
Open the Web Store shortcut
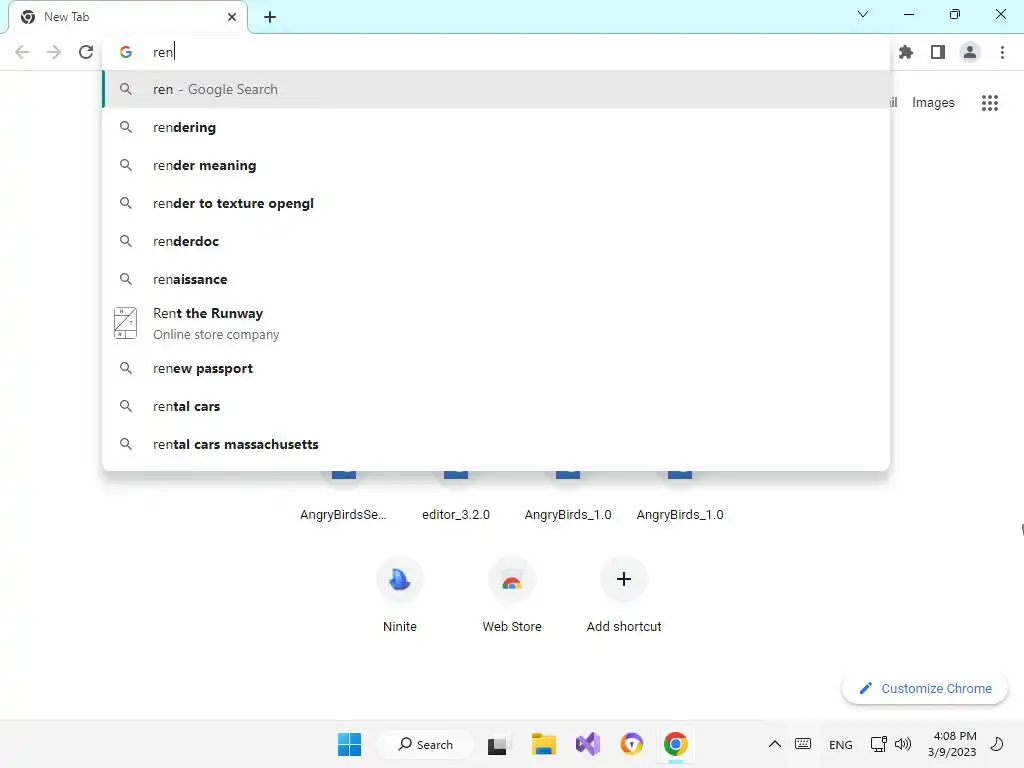(x=512, y=594)
